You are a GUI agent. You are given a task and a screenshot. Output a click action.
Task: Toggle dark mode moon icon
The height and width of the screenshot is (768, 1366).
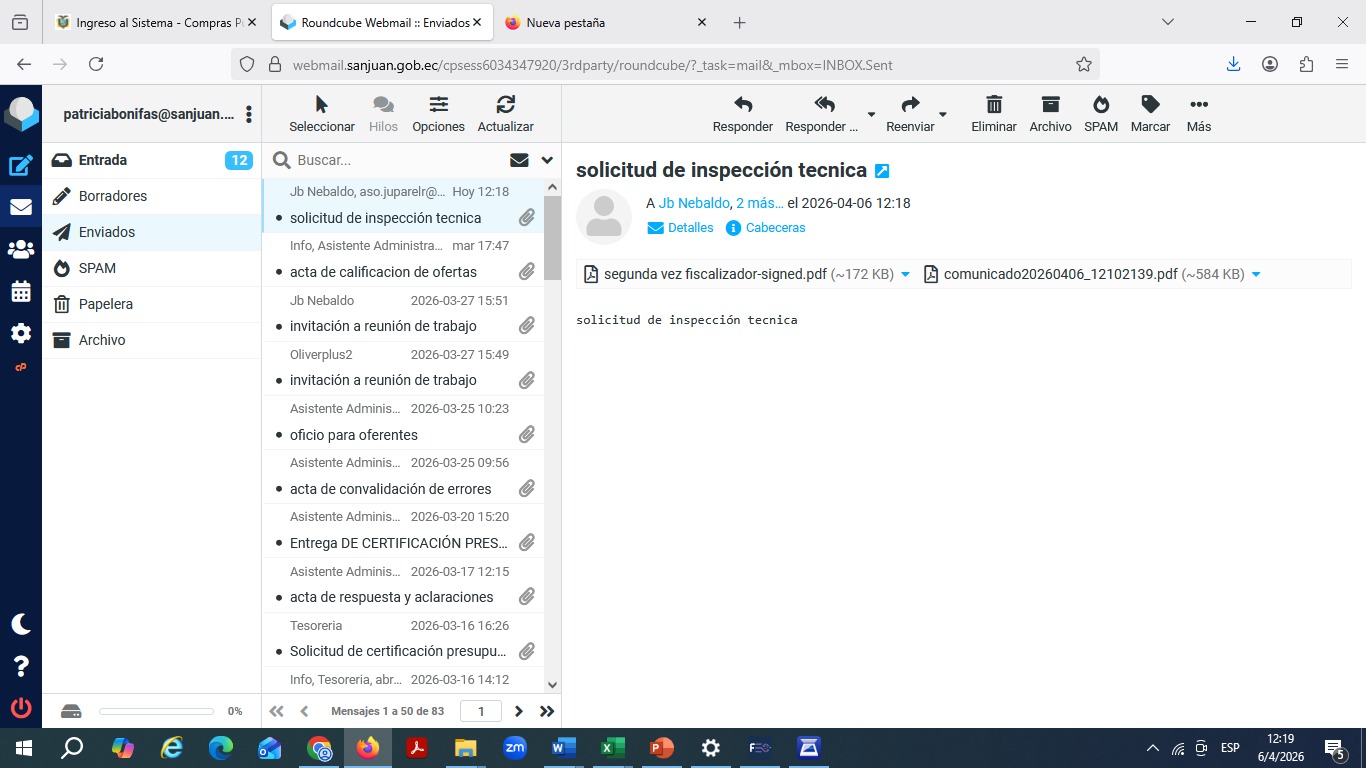tap(21, 624)
